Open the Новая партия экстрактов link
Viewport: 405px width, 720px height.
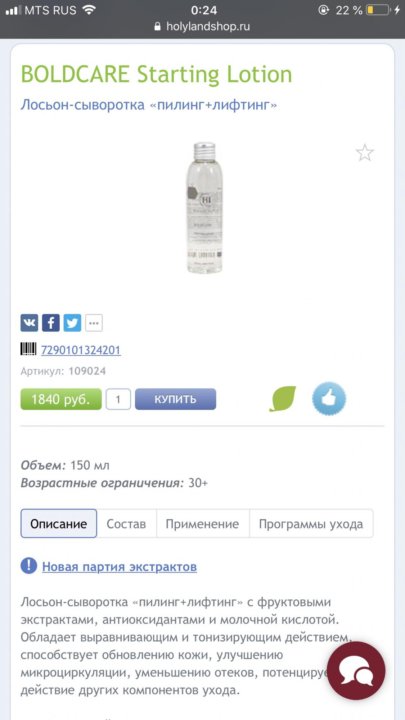(119, 567)
